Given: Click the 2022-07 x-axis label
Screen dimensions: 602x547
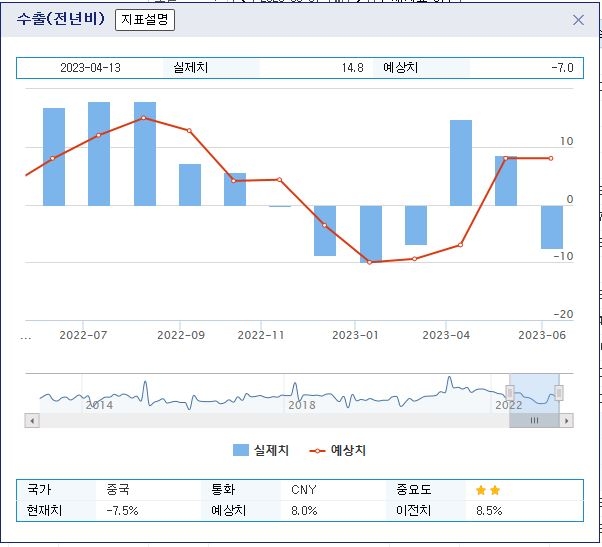Looking at the screenshot, I should 83,335.
